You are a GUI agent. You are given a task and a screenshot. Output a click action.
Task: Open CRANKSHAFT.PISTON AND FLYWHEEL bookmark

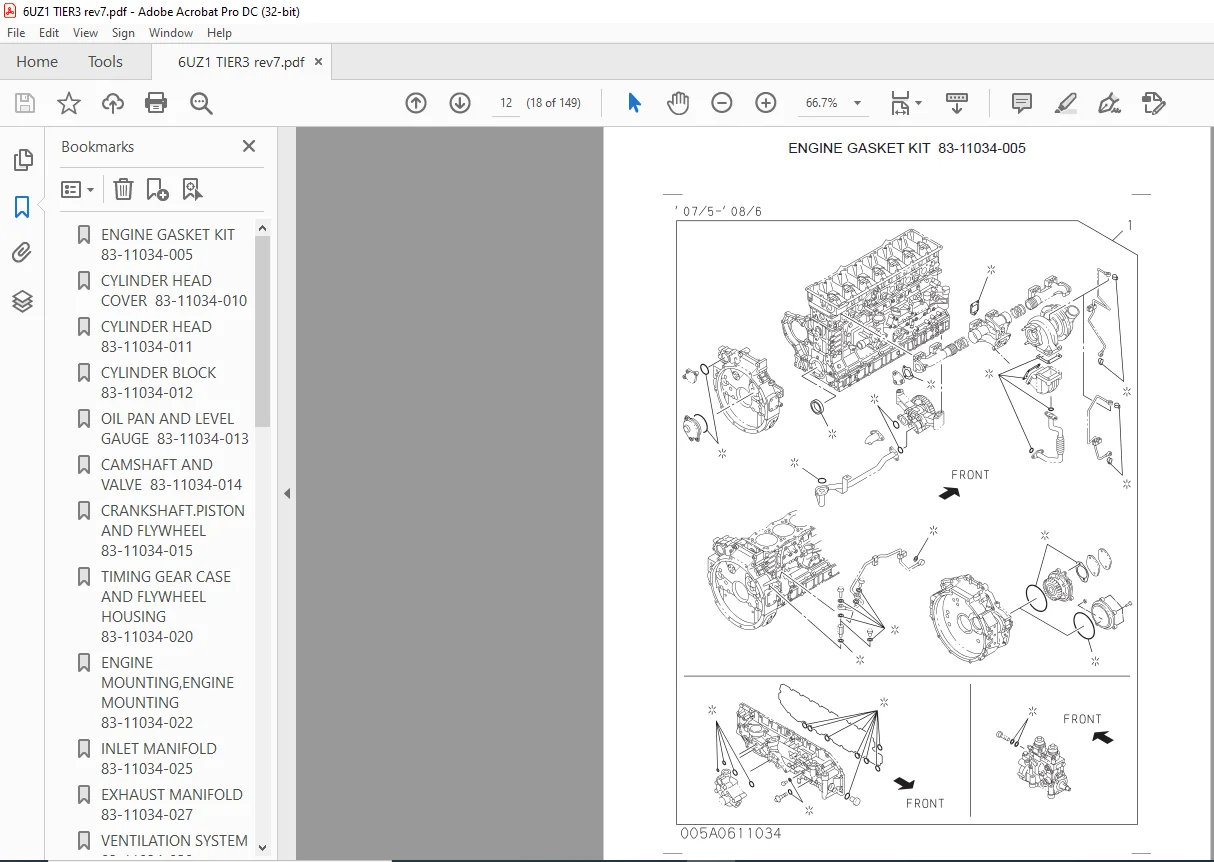[173, 530]
